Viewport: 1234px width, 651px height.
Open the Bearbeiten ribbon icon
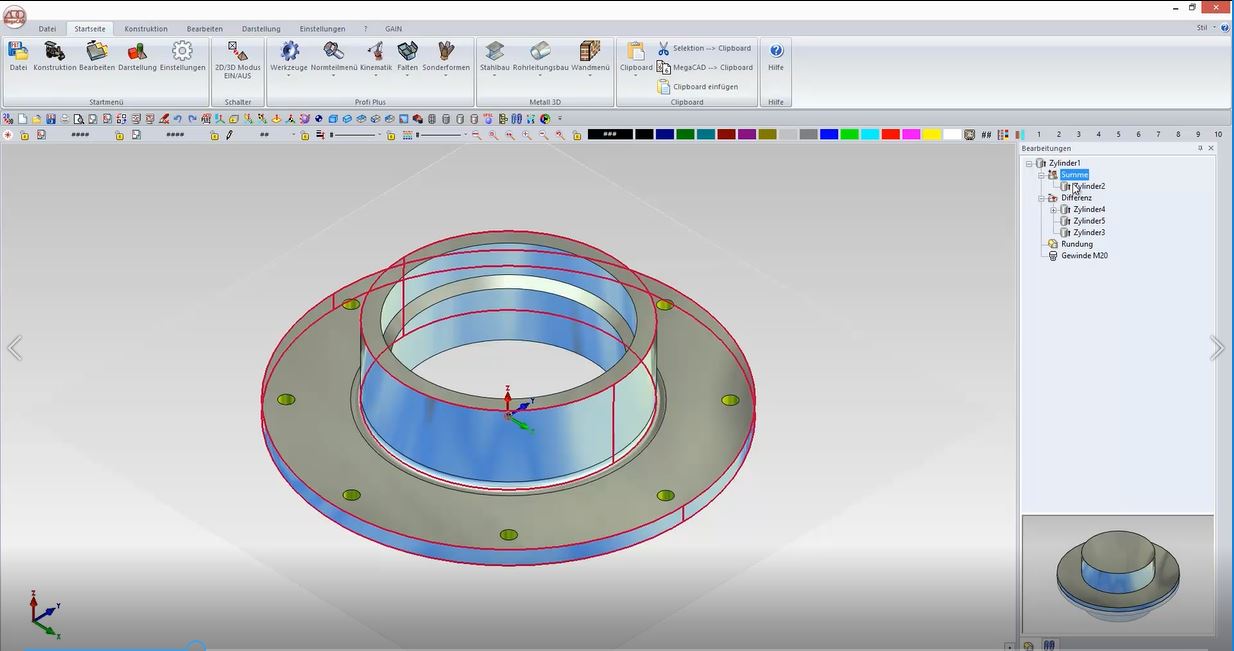pos(97,56)
